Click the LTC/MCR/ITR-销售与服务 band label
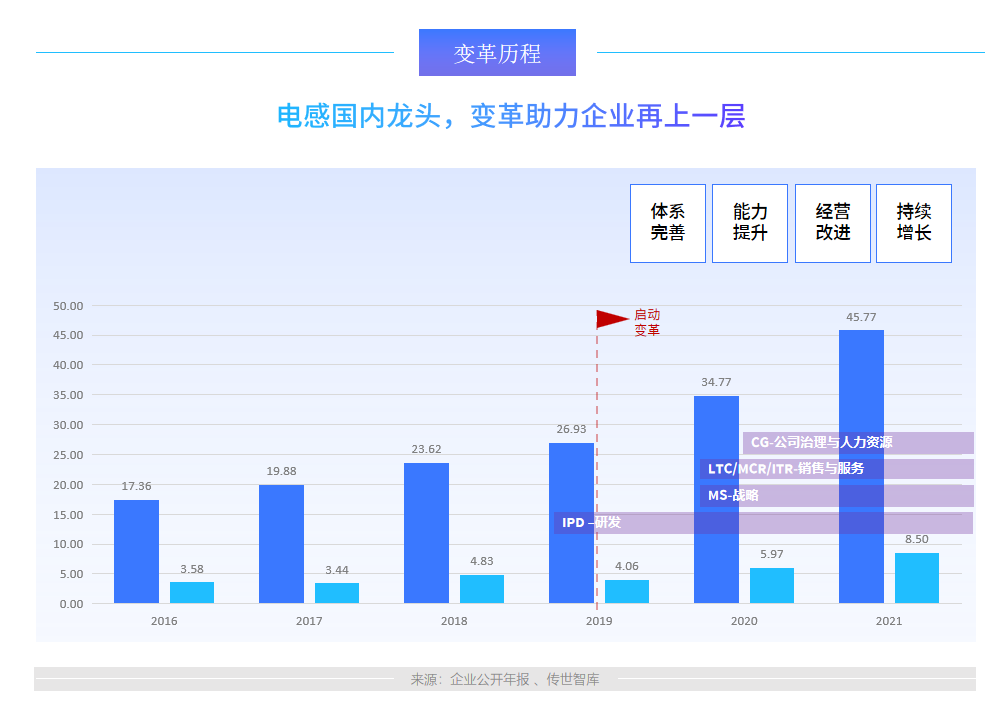Screen dimensions: 1004x709 click(x=785, y=468)
